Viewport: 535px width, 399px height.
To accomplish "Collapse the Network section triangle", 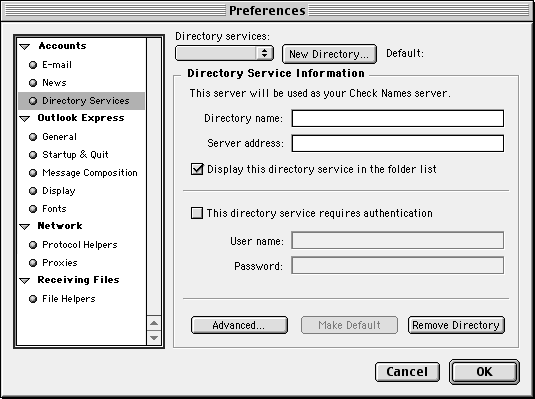I will click(25, 226).
